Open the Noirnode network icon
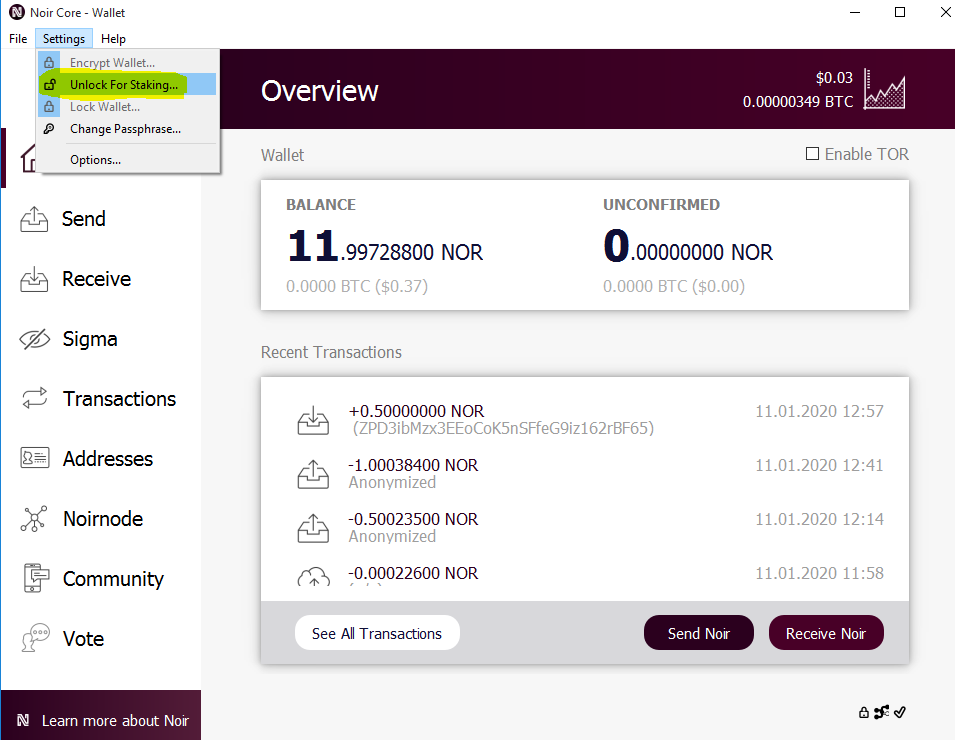 [x=35, y=519]
